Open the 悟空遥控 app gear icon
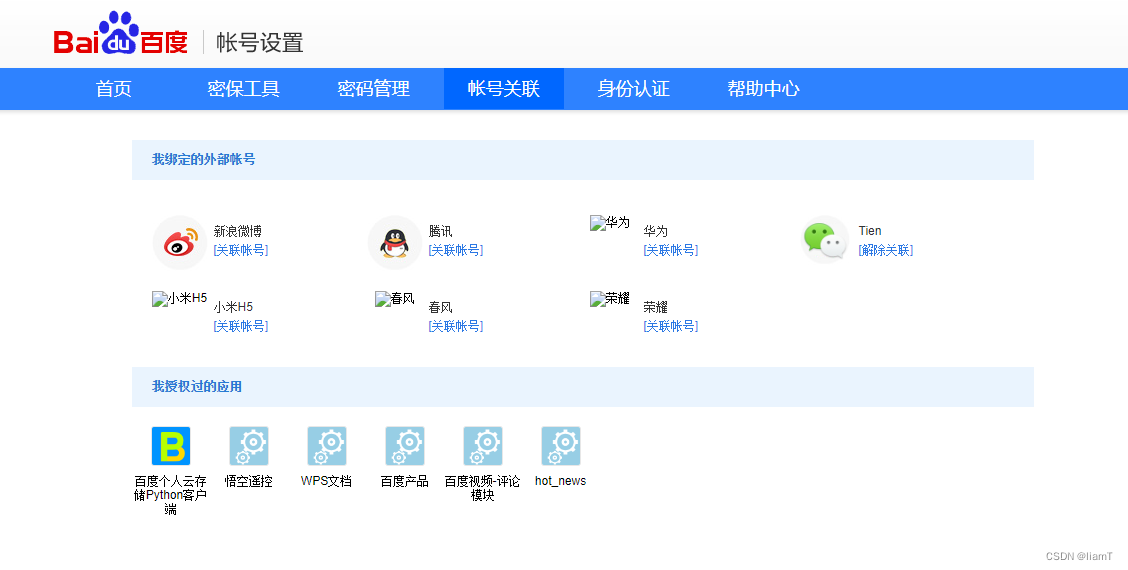 coord(249,446)
